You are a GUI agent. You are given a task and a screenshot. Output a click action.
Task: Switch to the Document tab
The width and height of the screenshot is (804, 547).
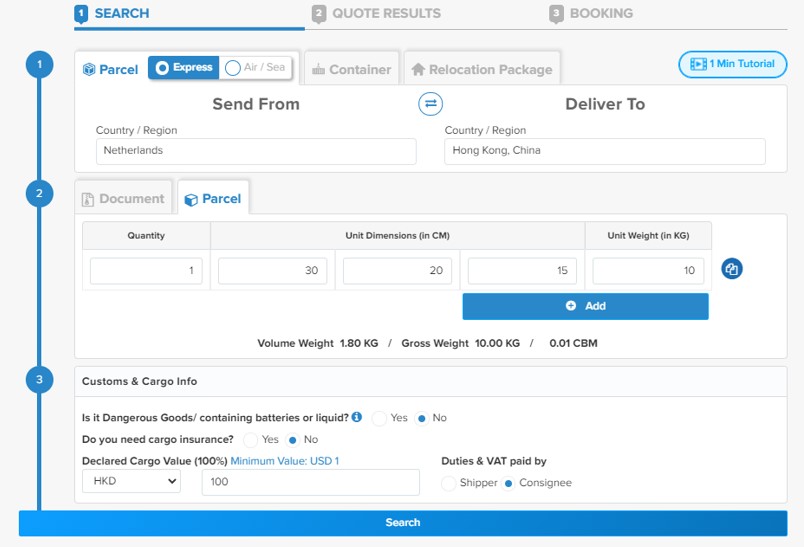click(x=123, y=199)
